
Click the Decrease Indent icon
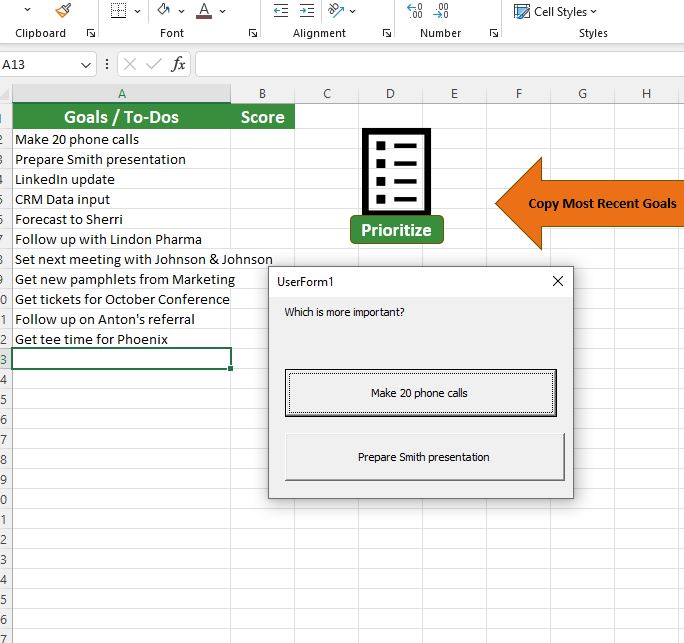[281, 11]
